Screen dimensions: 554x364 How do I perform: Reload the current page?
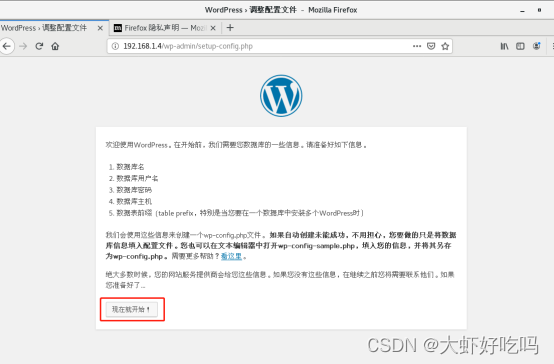(39, 46)
